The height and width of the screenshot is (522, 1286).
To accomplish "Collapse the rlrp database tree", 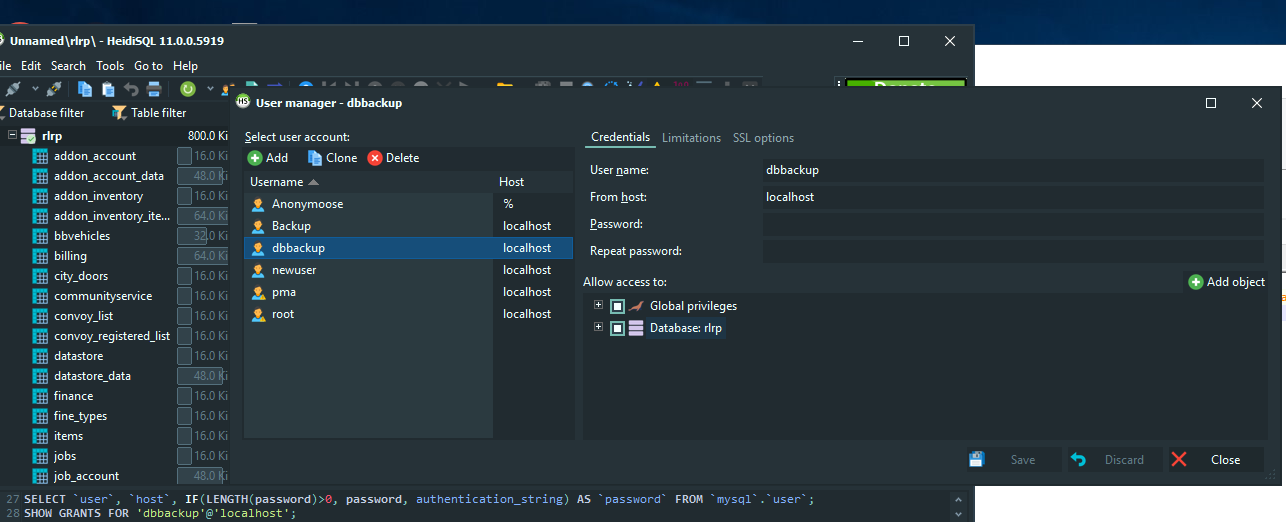I will coord(12,135).
